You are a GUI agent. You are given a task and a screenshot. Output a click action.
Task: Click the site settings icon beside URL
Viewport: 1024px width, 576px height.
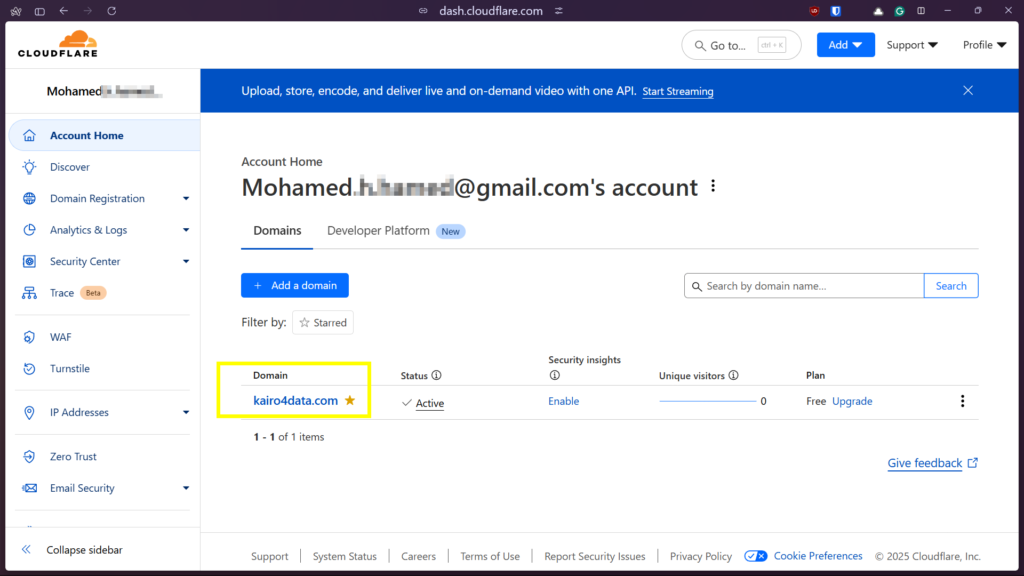tap(559, 10)
